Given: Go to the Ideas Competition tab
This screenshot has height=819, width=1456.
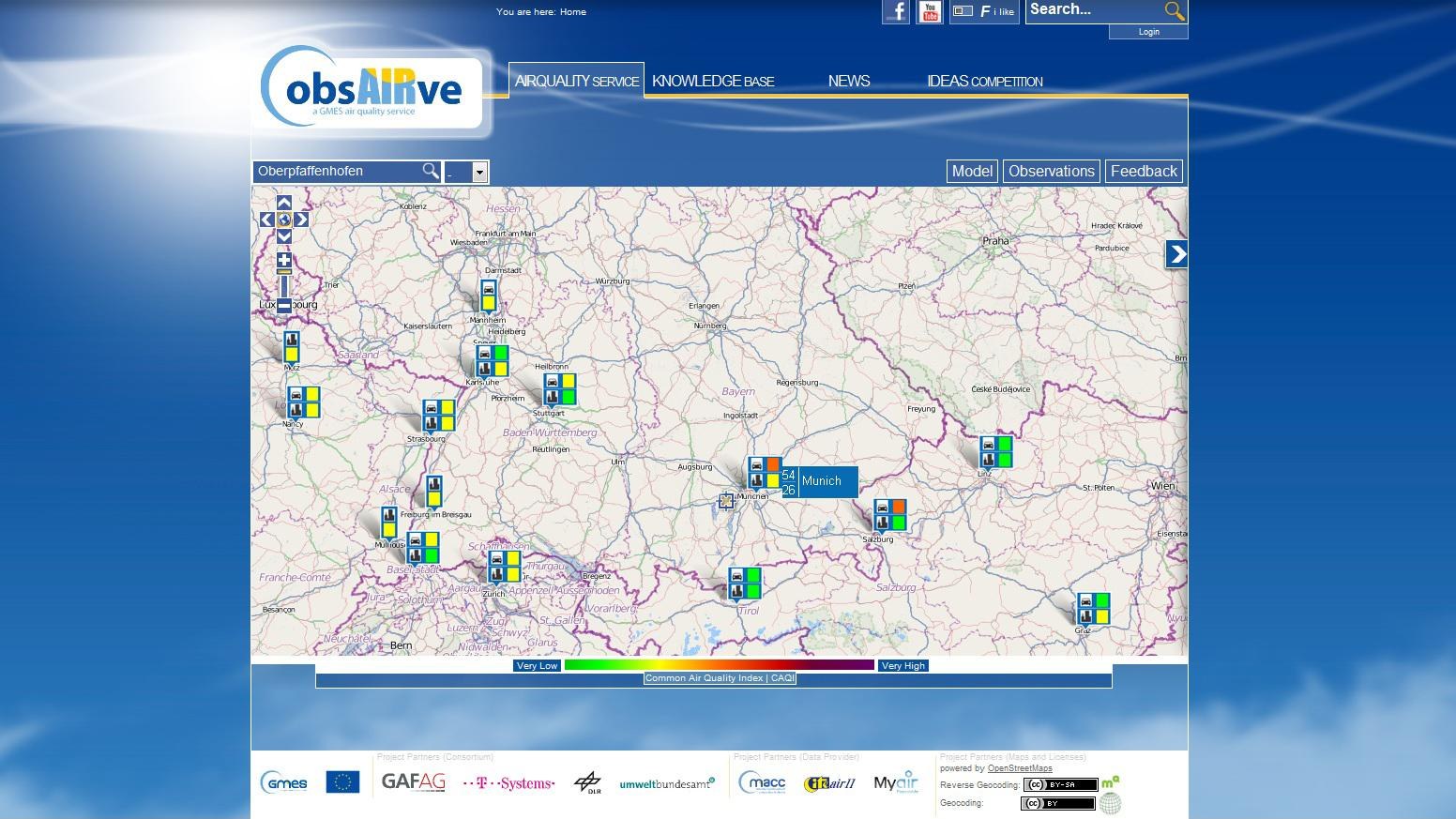Looking at the screenshot, I should 984,81.
